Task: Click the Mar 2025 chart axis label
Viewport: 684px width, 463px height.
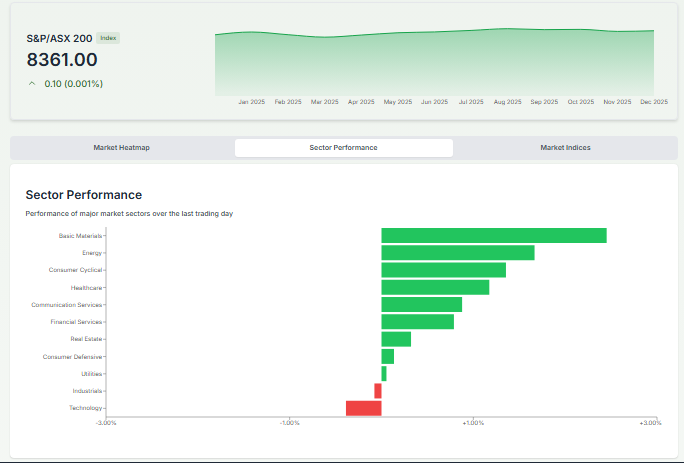Action: point(325,102)
